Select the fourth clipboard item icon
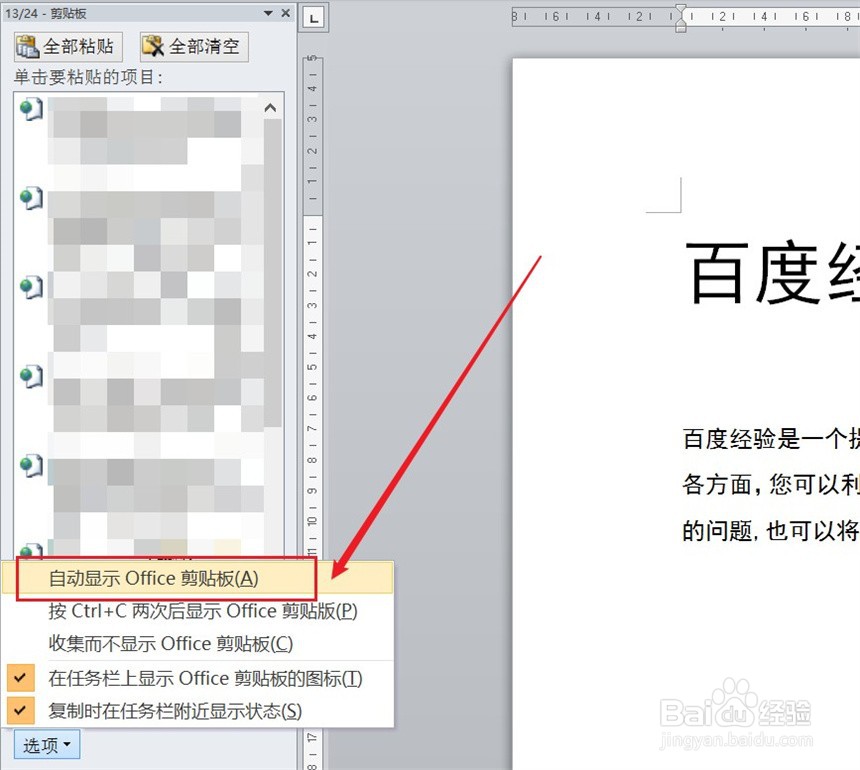 (31, 376)
